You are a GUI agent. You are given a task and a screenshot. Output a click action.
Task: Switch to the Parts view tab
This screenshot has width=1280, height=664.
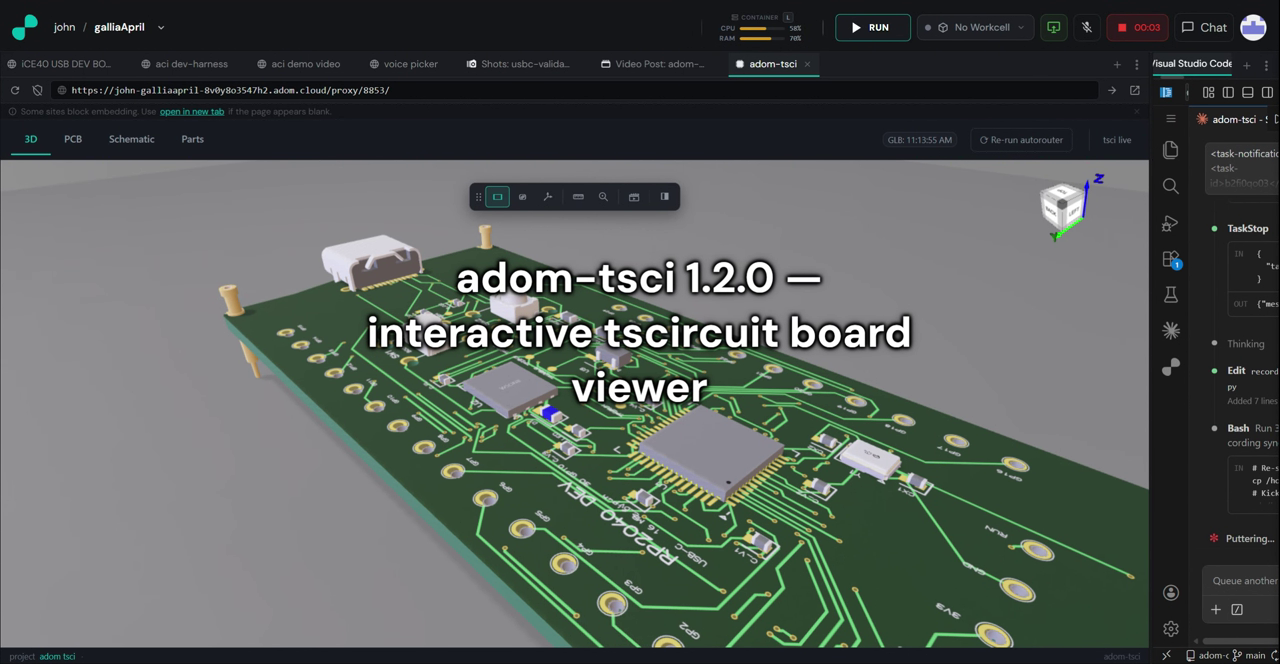pyautogui.click(x=193, y=140)
